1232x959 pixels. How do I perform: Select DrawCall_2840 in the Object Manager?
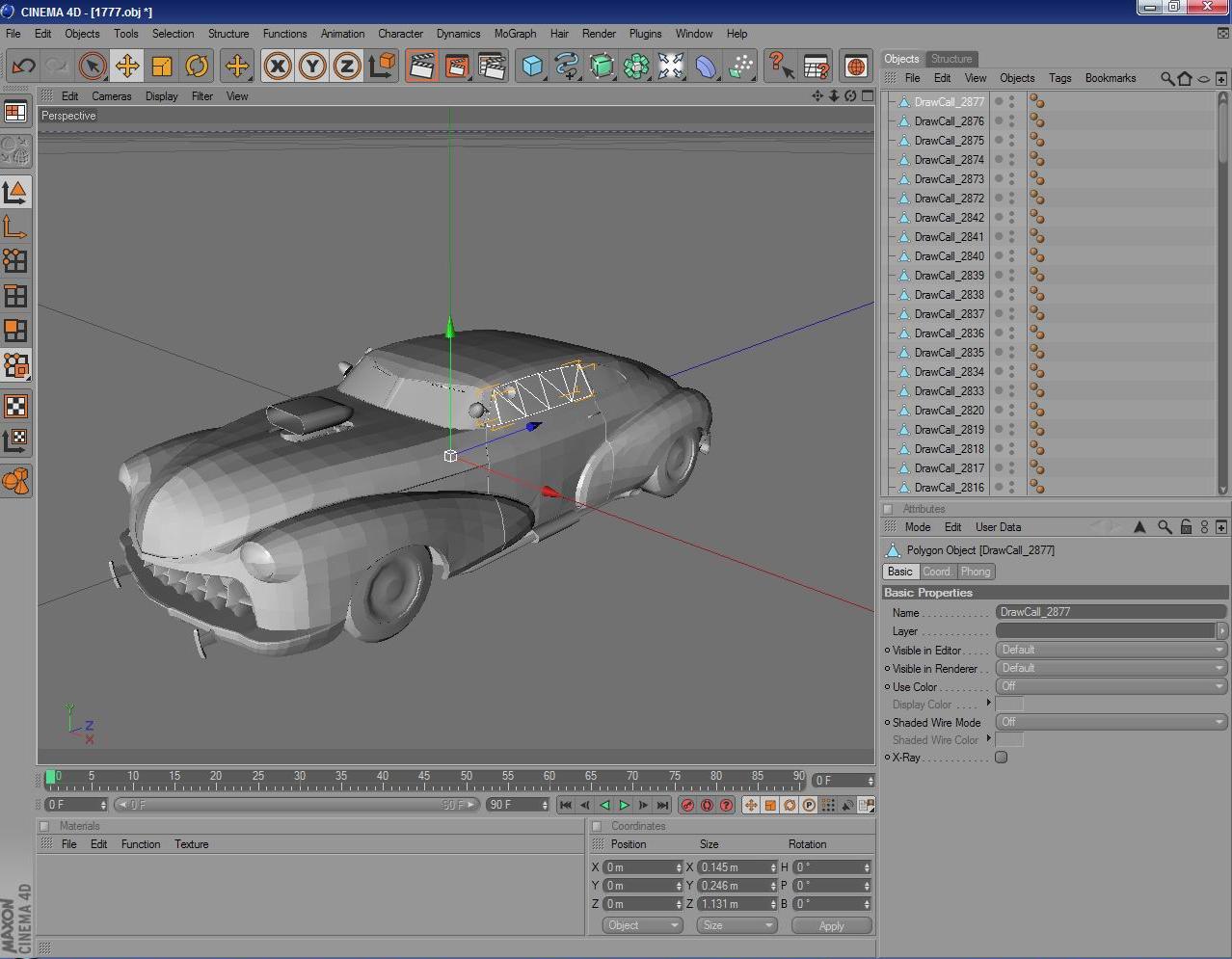coord(948,255)
